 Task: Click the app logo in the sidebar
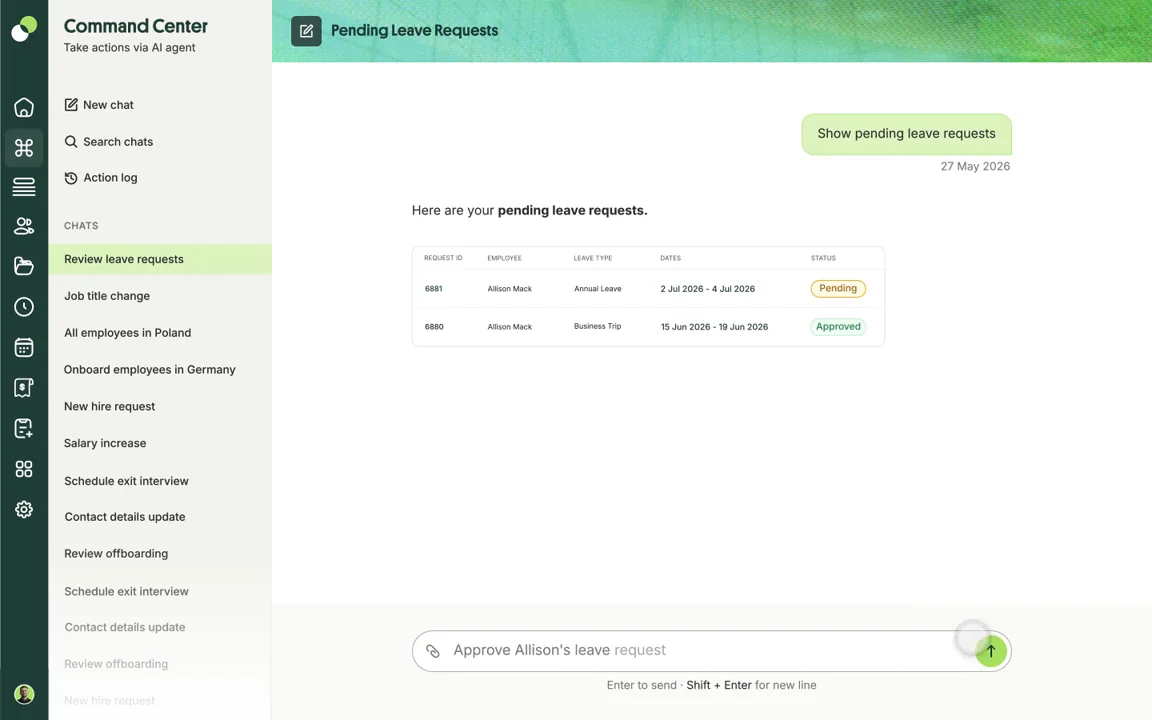(24, 29)
